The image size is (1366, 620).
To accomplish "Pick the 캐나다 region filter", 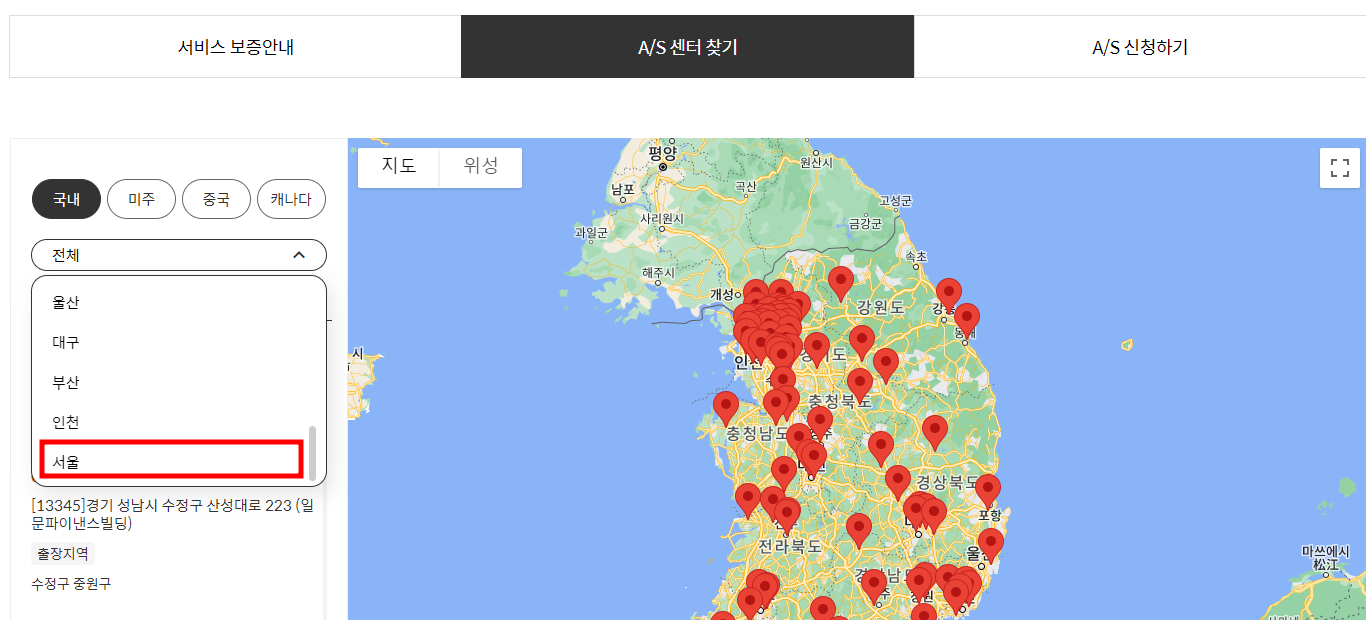I will (x=291, y=199).
